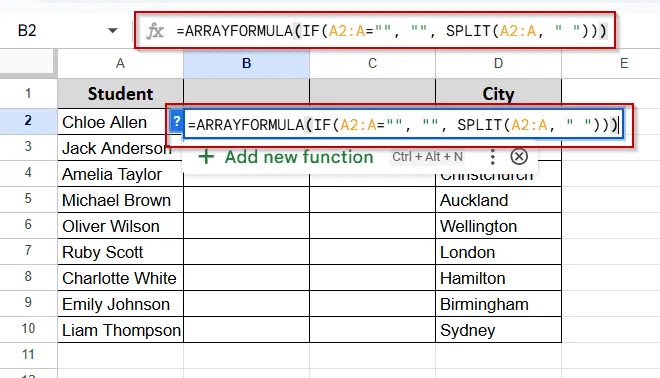The height and width of the screenshot is (378, 660).
Task: Select the Emily Johnson cell
Action: coord(120,304)
